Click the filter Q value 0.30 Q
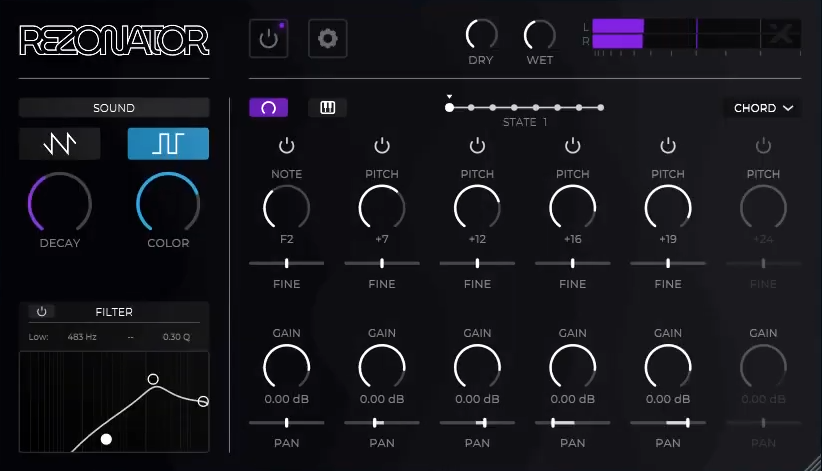The width and height of the screenshot is (822, 471). click(x=176, y=337)
